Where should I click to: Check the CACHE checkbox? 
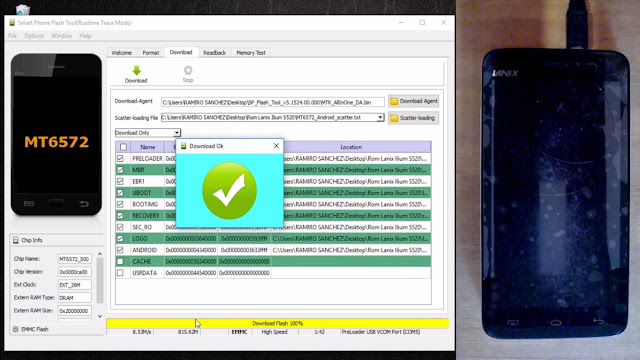tap(120, 261)
